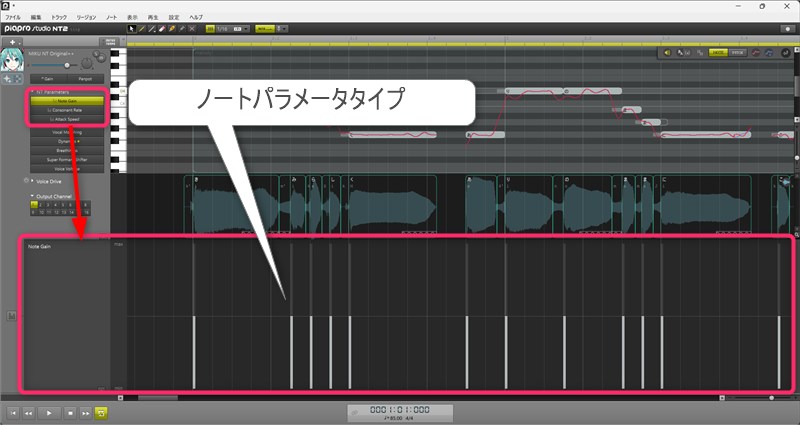Image resolution: width=800 pixels, height=425 pixels.
Task: Open the トラック menu
Action: click(59, 17)
